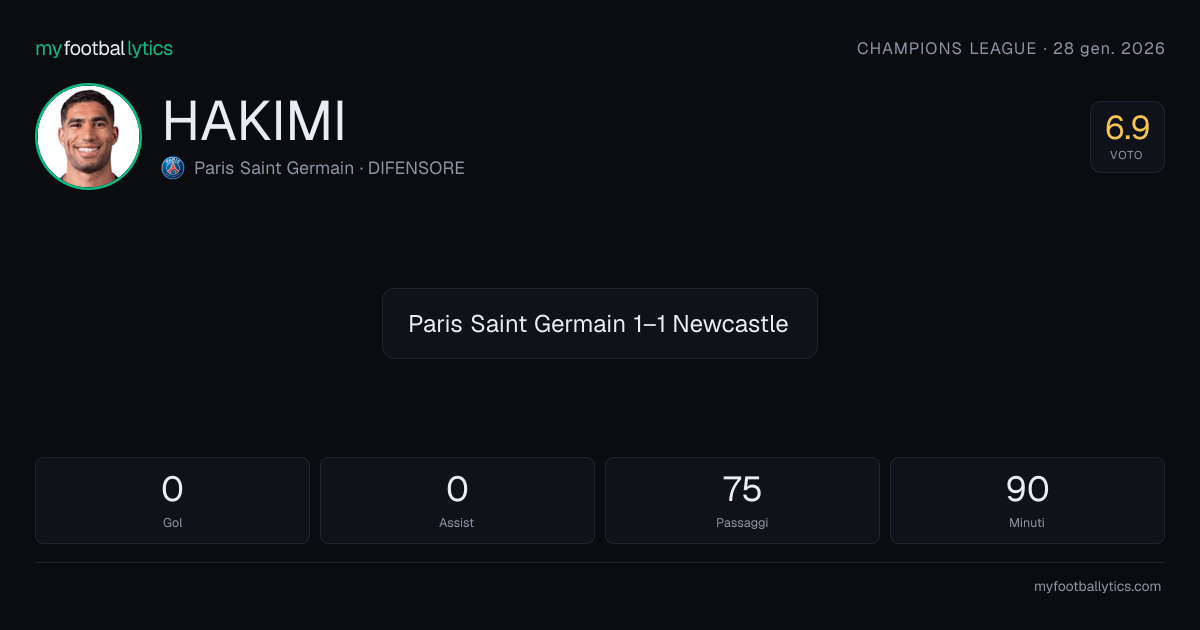The width and height of the screenshot is (1200, 630).
Task: Click the VOTO label under the rating
Action: tap(1126, 155)
